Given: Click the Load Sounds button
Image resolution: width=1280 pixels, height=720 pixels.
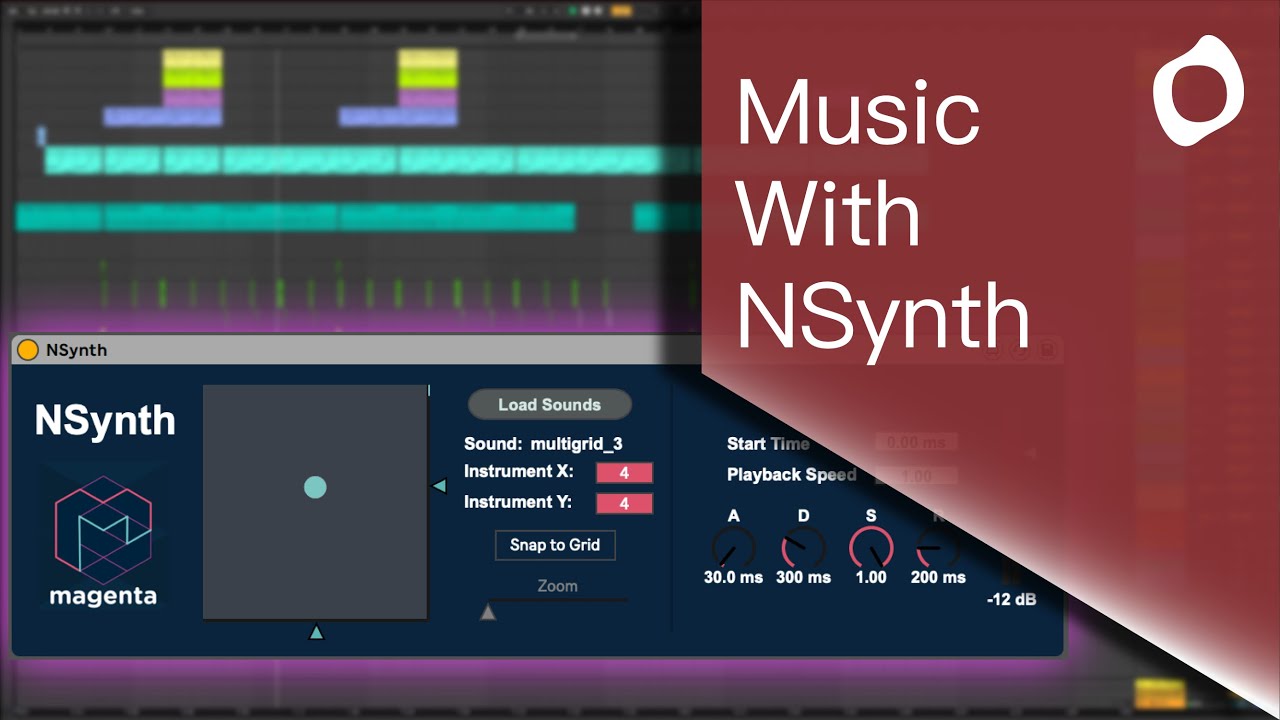Looking at the screenshot, I should (x=550, y=405).
